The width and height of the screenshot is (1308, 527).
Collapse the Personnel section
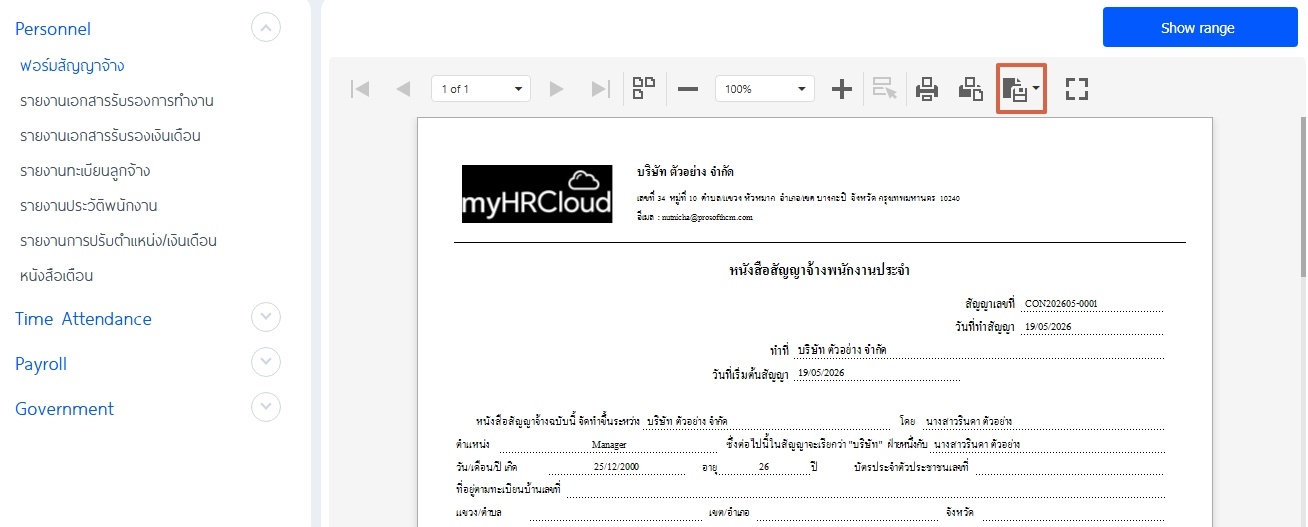point(265,28)
